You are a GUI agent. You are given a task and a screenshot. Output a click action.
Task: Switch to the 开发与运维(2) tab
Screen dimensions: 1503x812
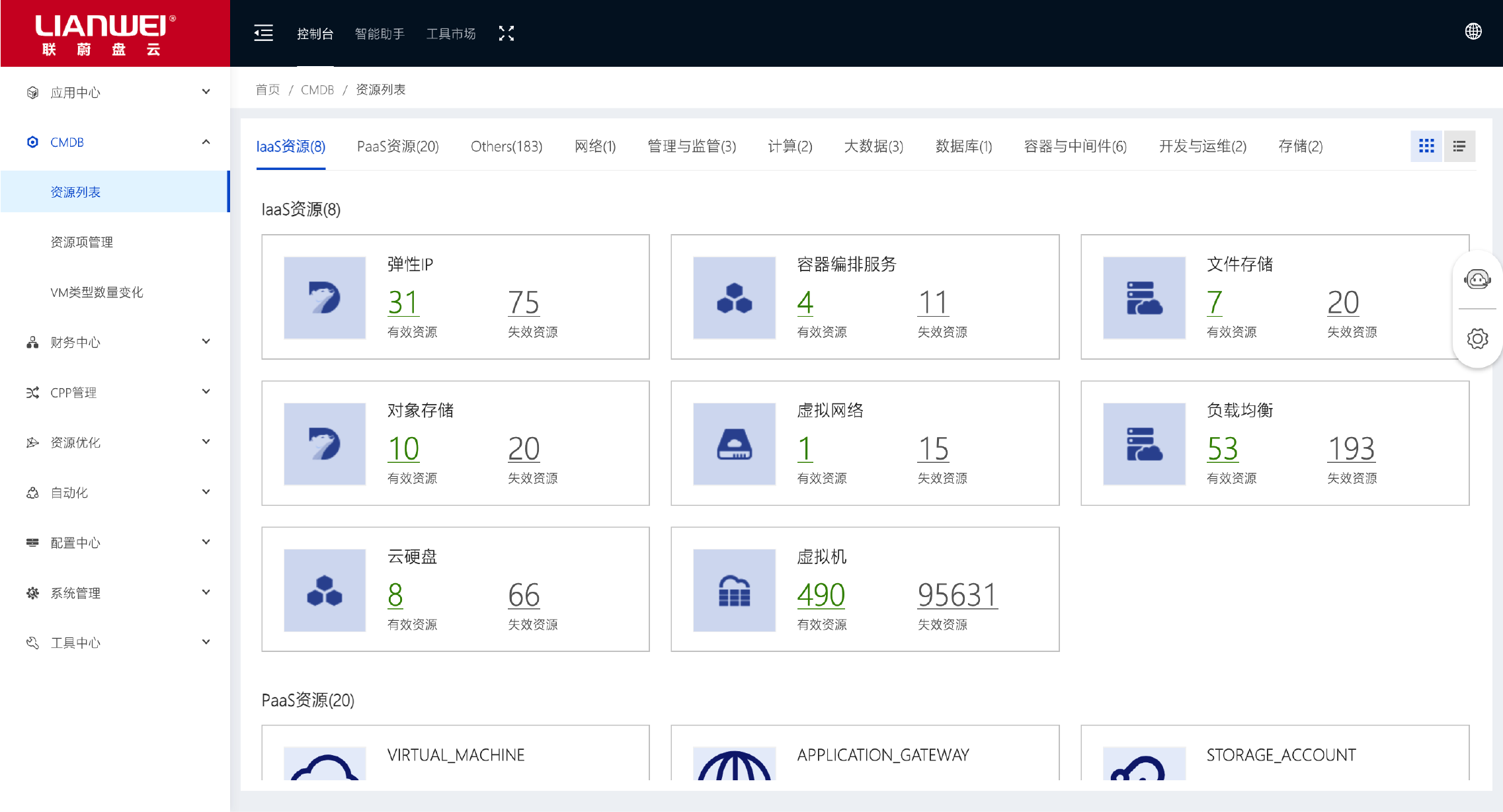tap(1203, 146)
